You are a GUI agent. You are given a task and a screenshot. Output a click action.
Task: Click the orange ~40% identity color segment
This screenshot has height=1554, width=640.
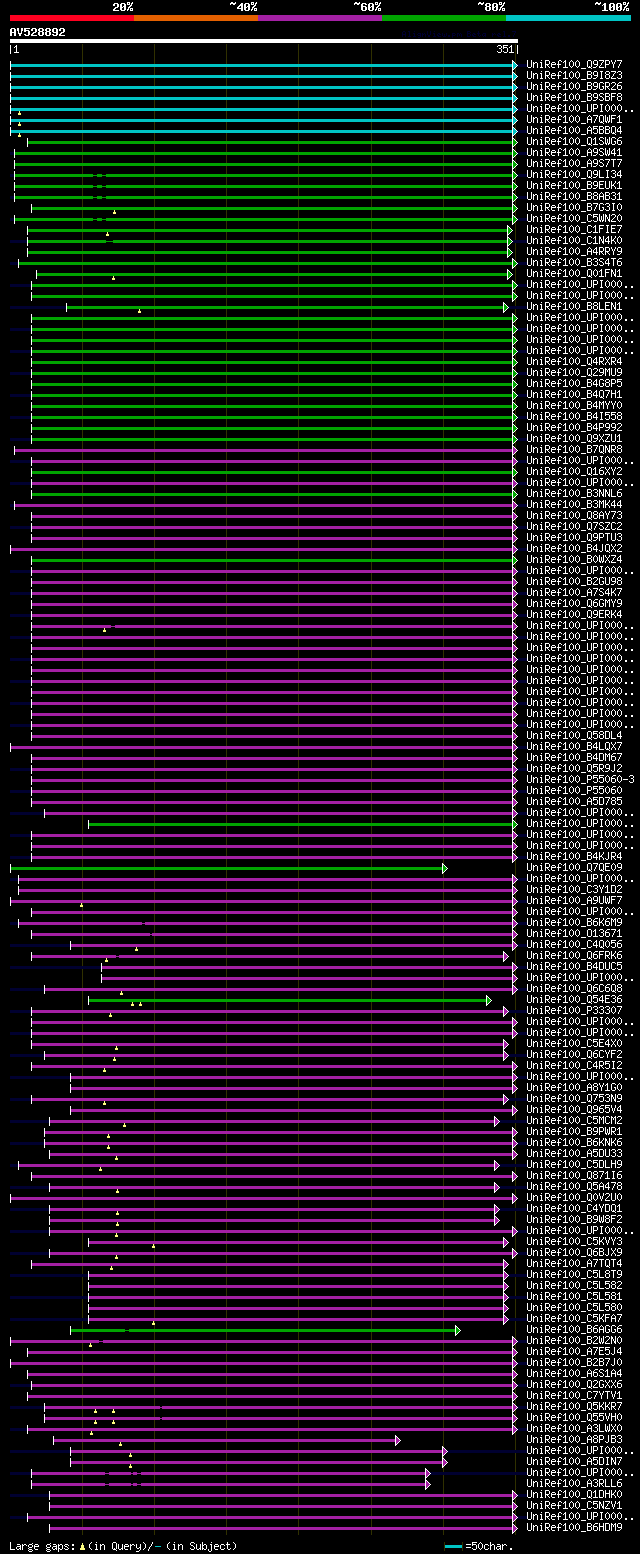(x=196, y=17)
